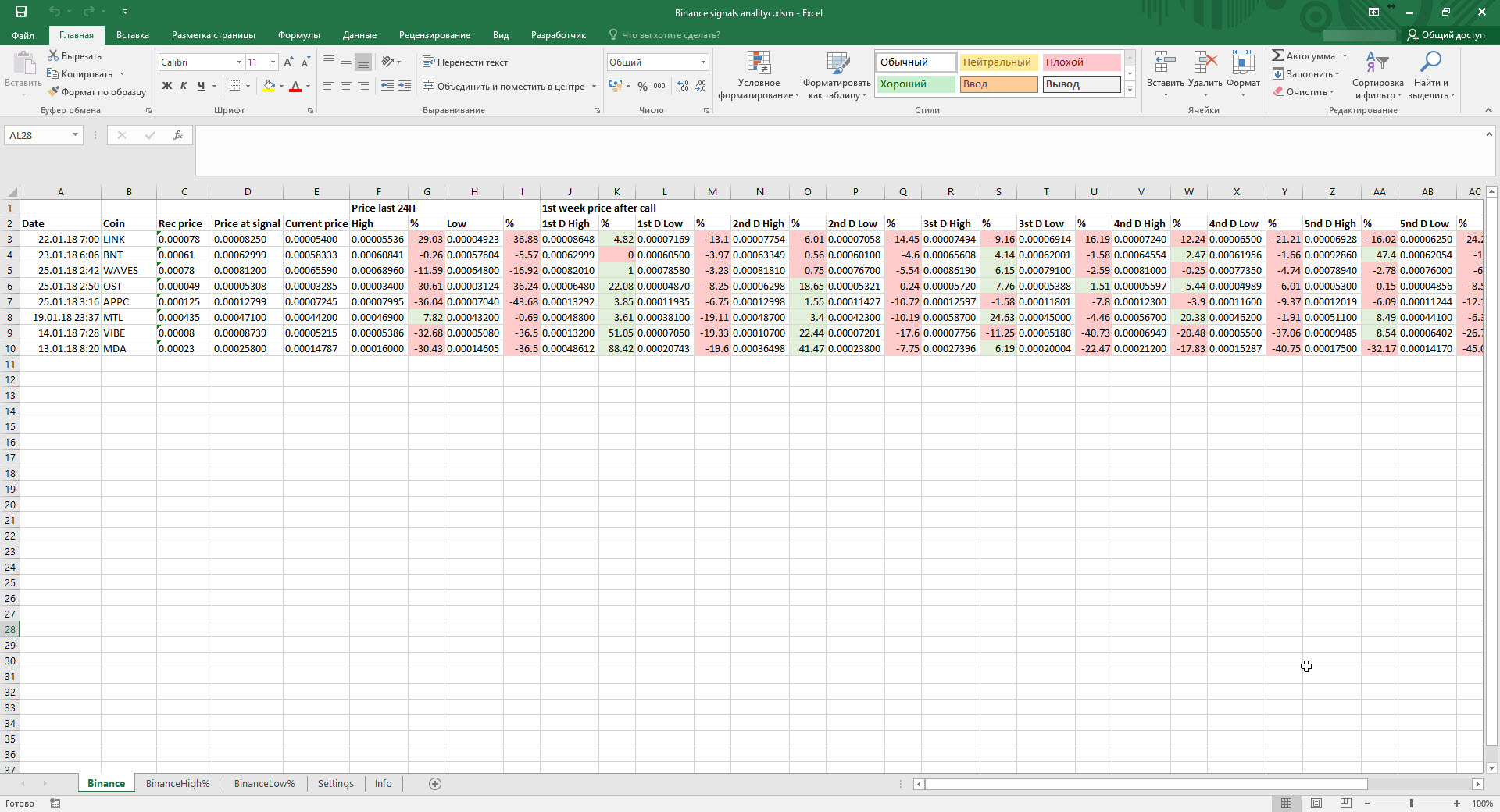Click the insert function fx icon

click(178, 135)
